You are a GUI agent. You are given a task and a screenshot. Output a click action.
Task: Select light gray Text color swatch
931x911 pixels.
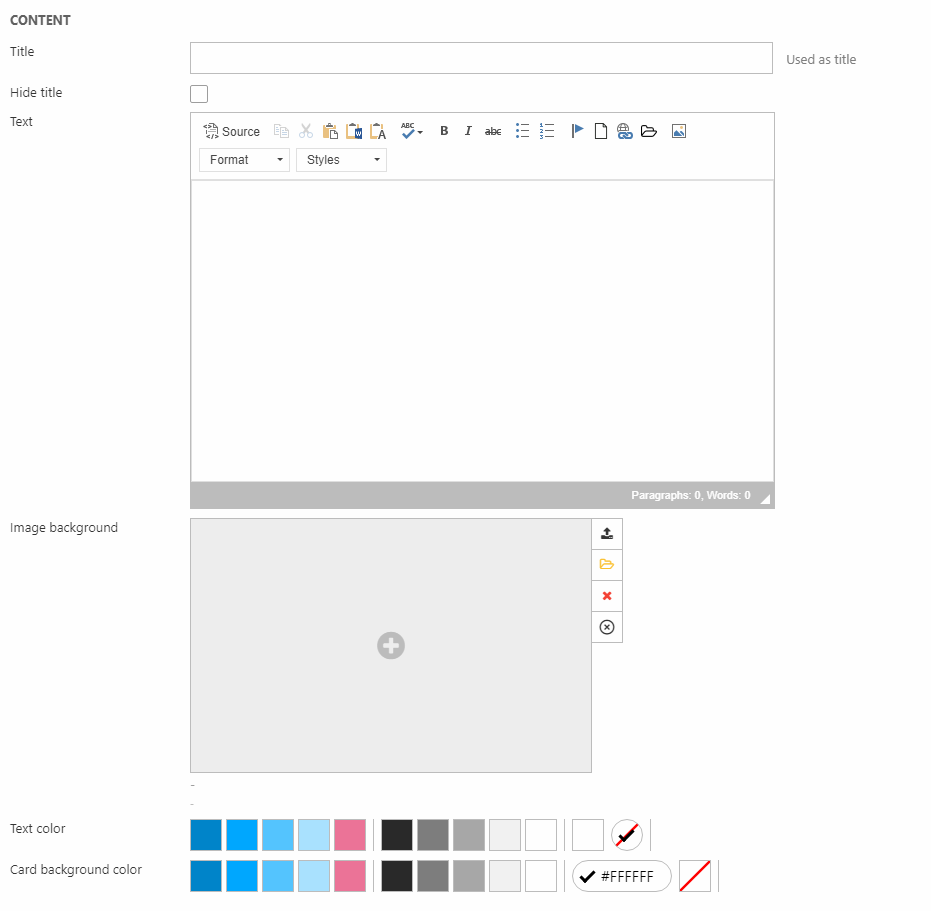505,835
